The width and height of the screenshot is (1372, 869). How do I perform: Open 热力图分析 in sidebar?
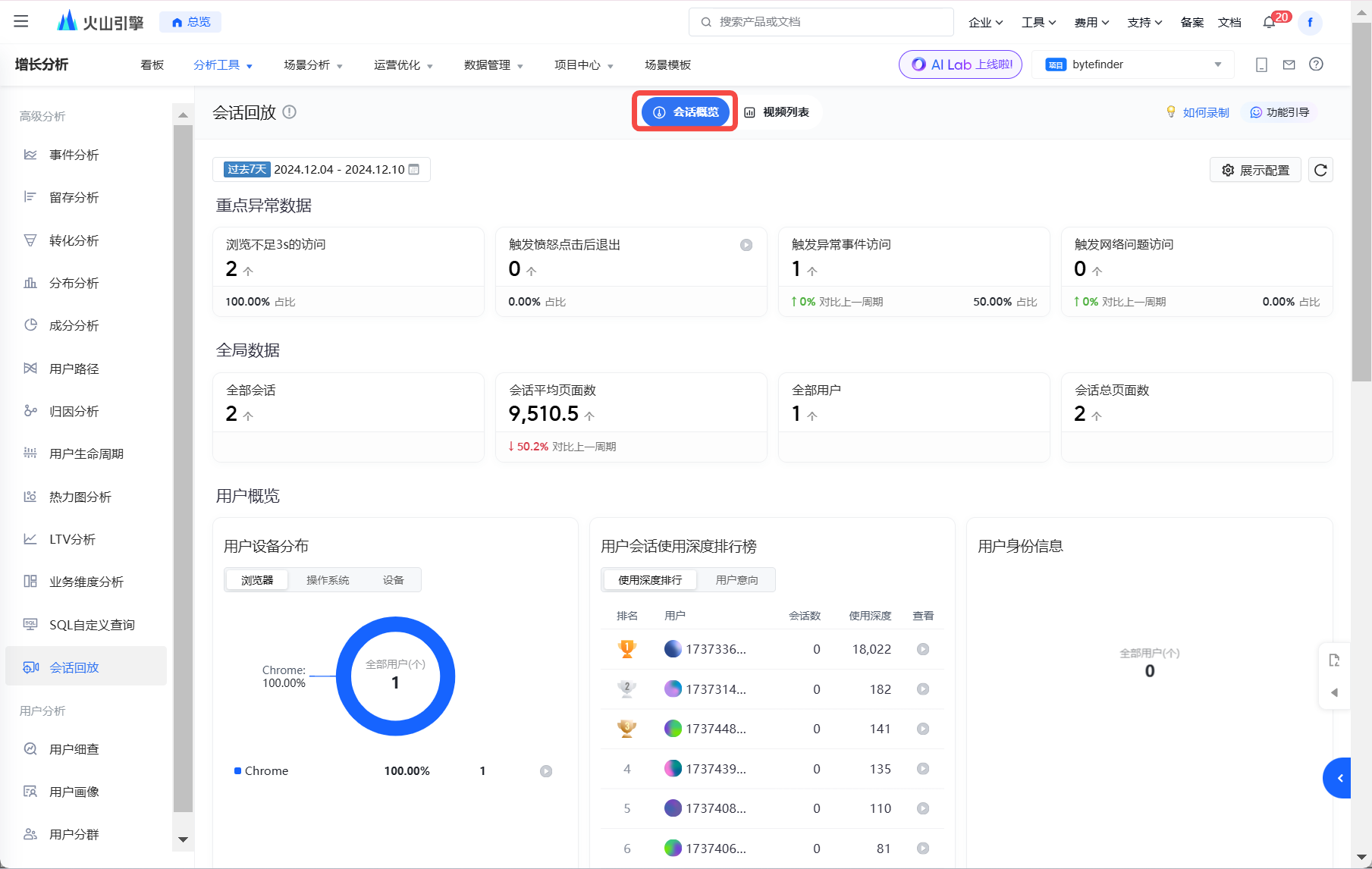click(x=86, y=497)
